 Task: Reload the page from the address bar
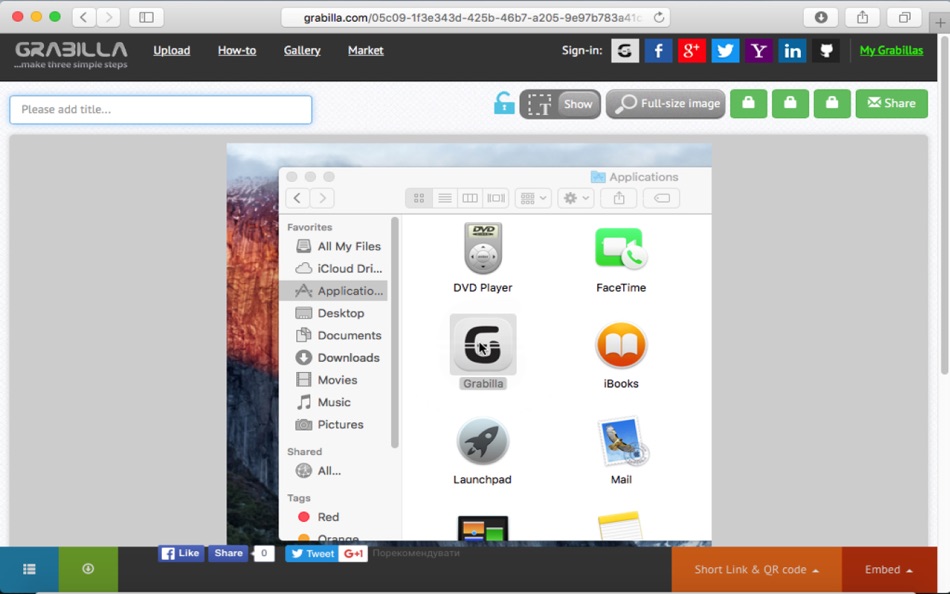click(659, 18)
